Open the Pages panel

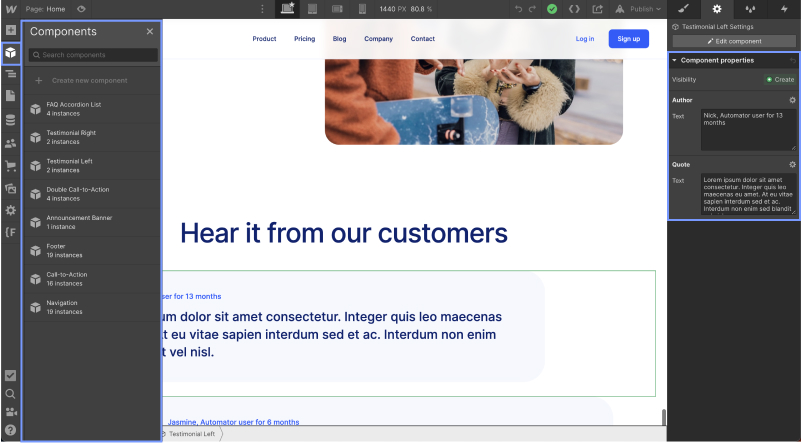click(11, 96)
